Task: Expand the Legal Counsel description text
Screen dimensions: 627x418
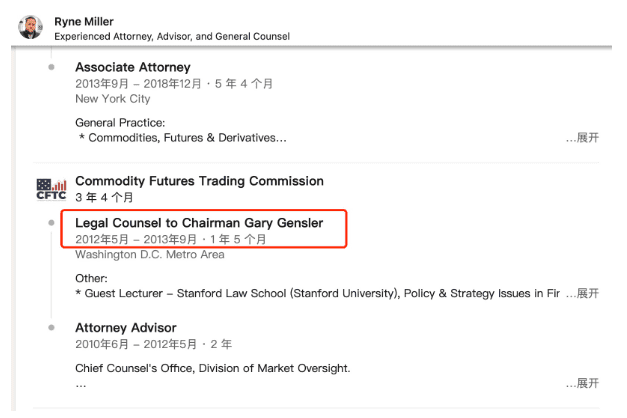Action: tap(582, 293)
